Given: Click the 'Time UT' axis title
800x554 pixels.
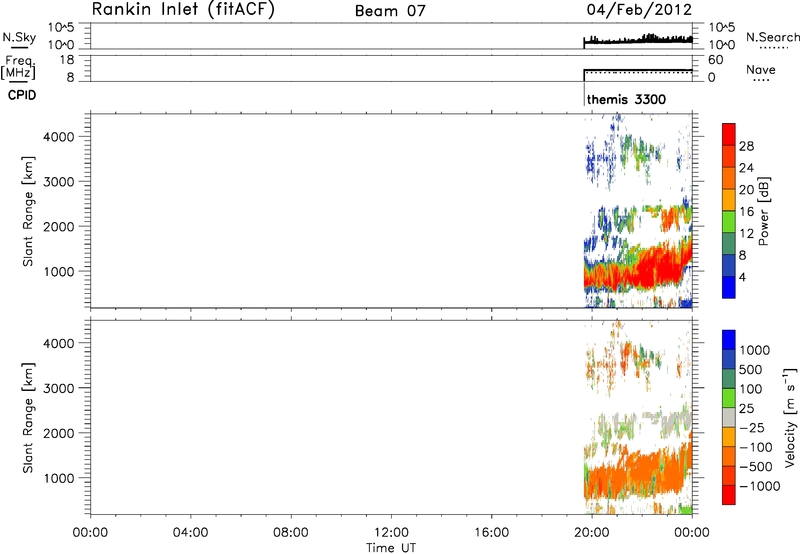Looking at the screenshot, I should [391, 548].
